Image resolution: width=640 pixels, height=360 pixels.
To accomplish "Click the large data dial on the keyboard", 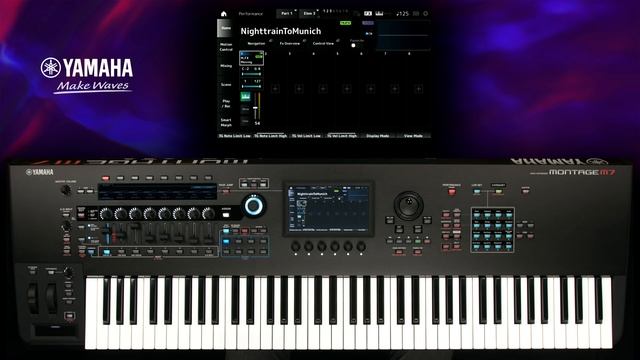I will [408, 205].
